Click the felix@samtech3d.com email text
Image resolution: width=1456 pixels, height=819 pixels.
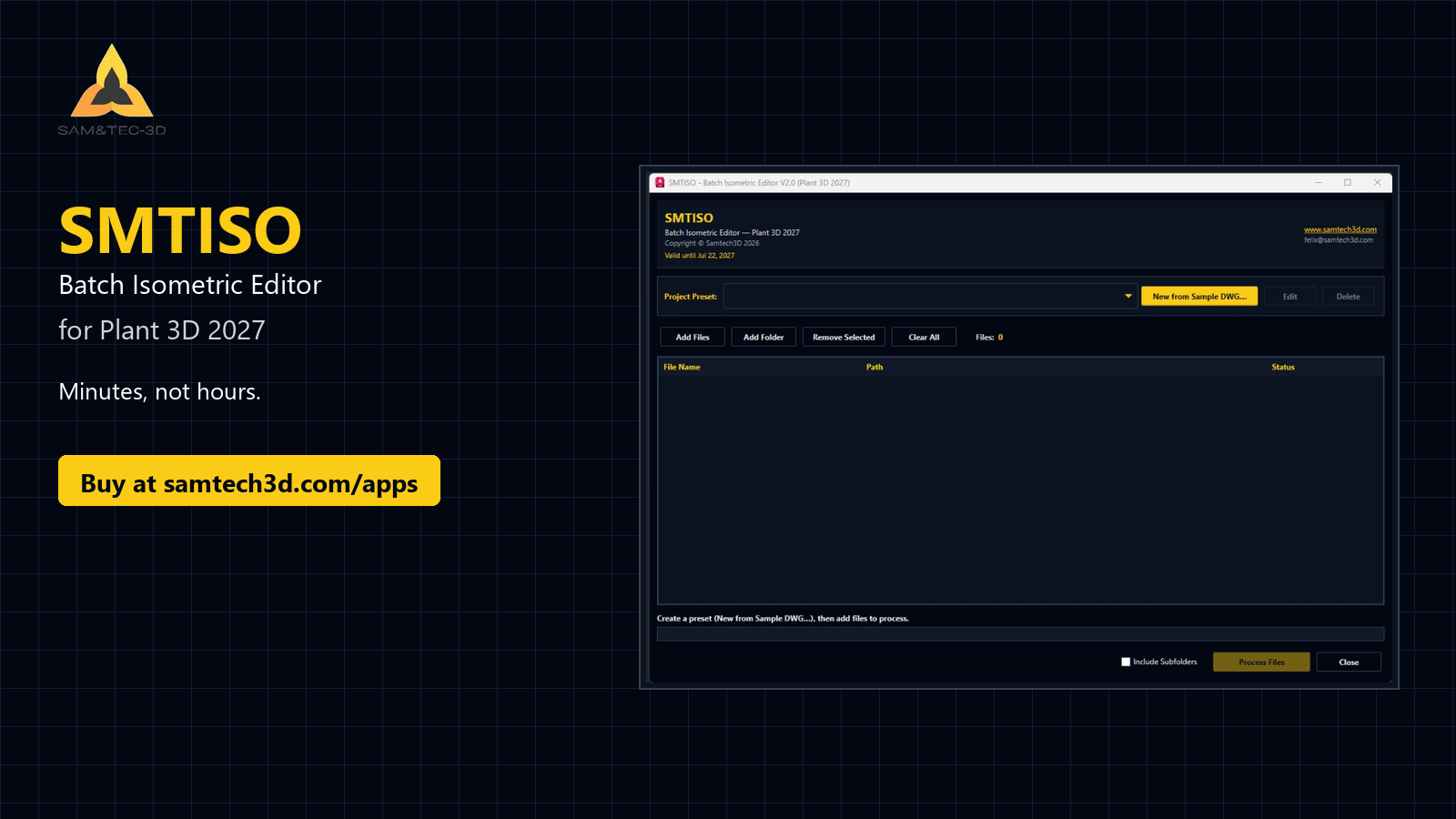tap(1339, 240)
